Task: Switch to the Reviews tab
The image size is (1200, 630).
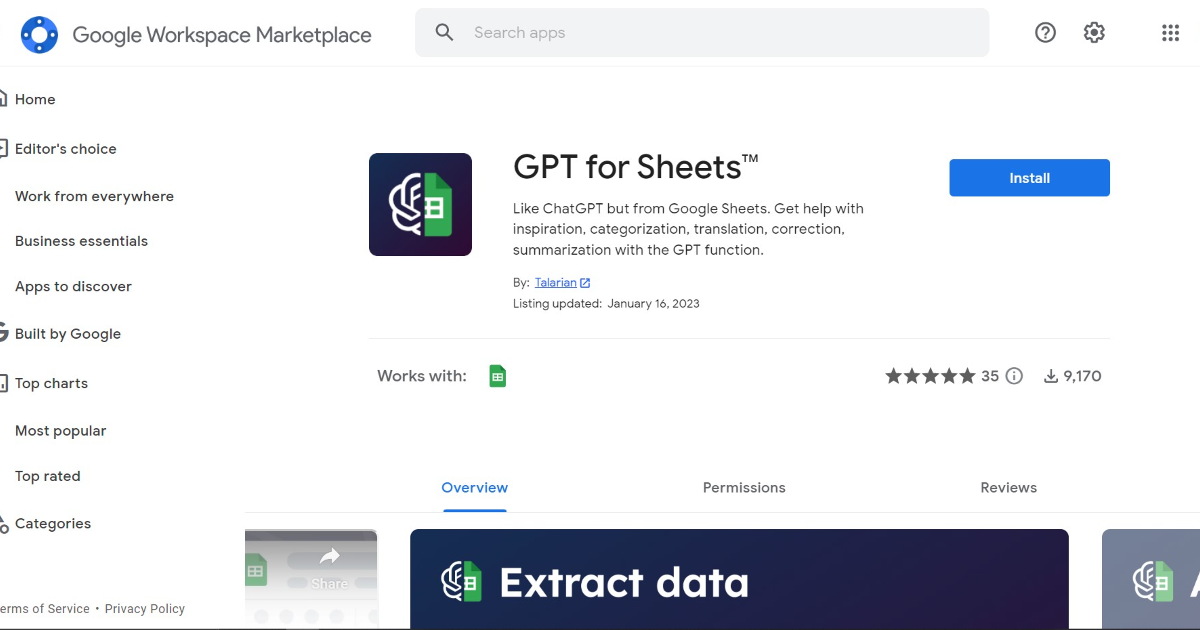Action: tap(1008, 487)
